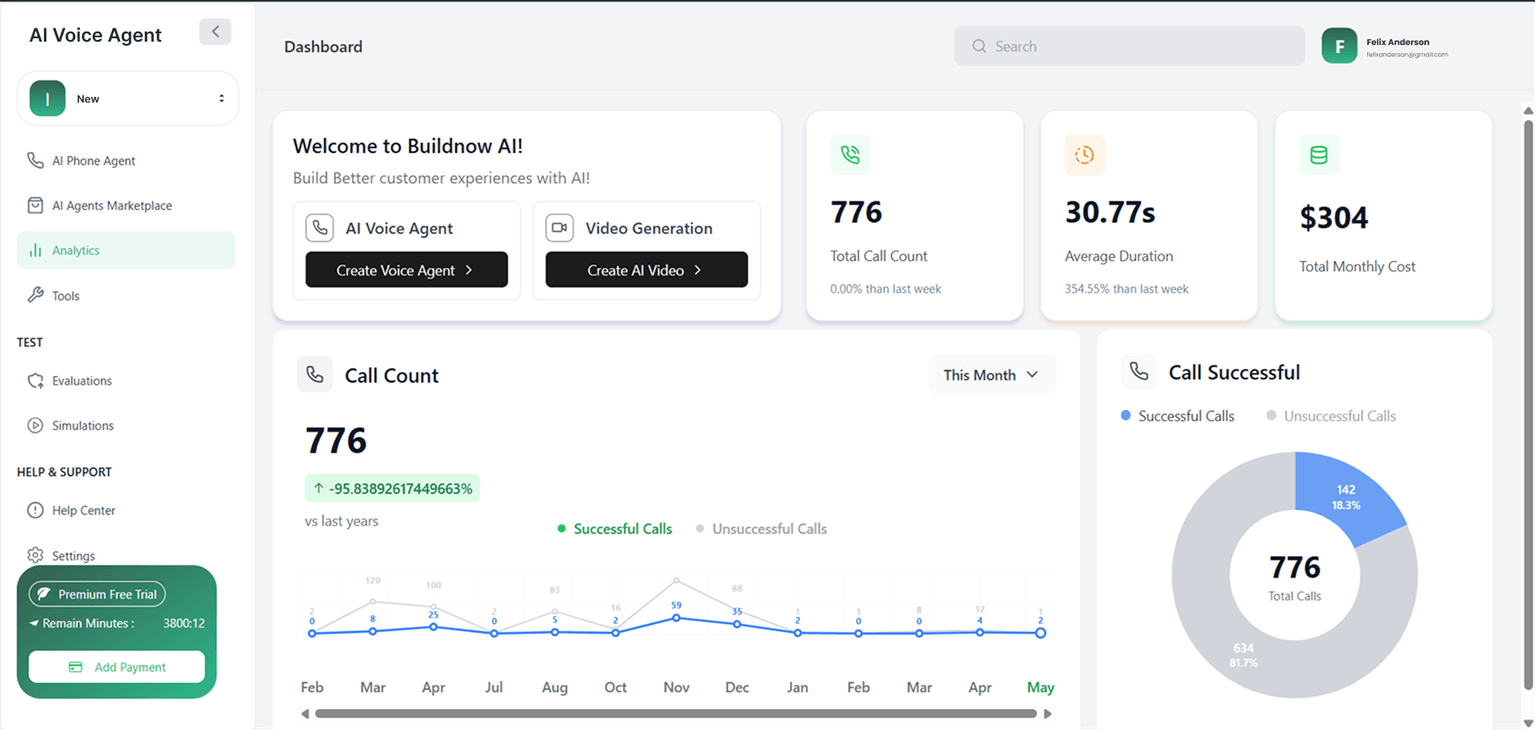
Task: Click the 30.77s average duration value
Action: [x=1110, y=212]
